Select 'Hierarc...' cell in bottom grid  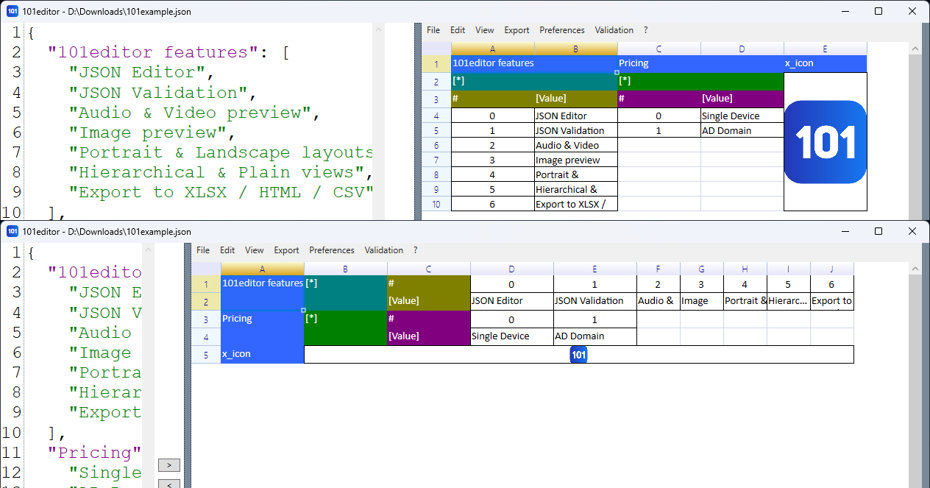coord(788,301)
